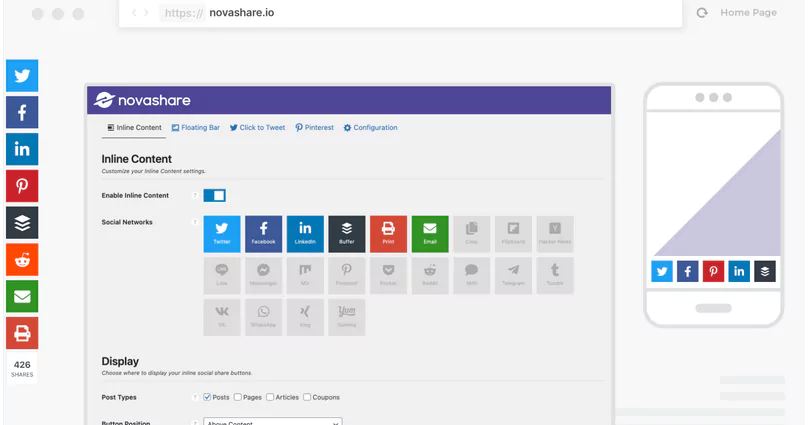This screenshot has width=809, height=425.
Task: Enable the greyed-out VK network tile
Action: [222, 317]
